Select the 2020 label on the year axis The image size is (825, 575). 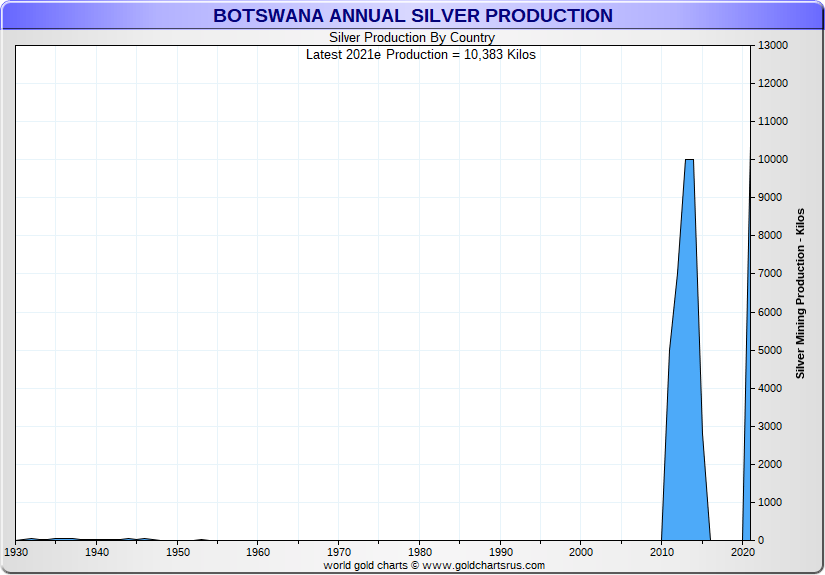(742, 552)
